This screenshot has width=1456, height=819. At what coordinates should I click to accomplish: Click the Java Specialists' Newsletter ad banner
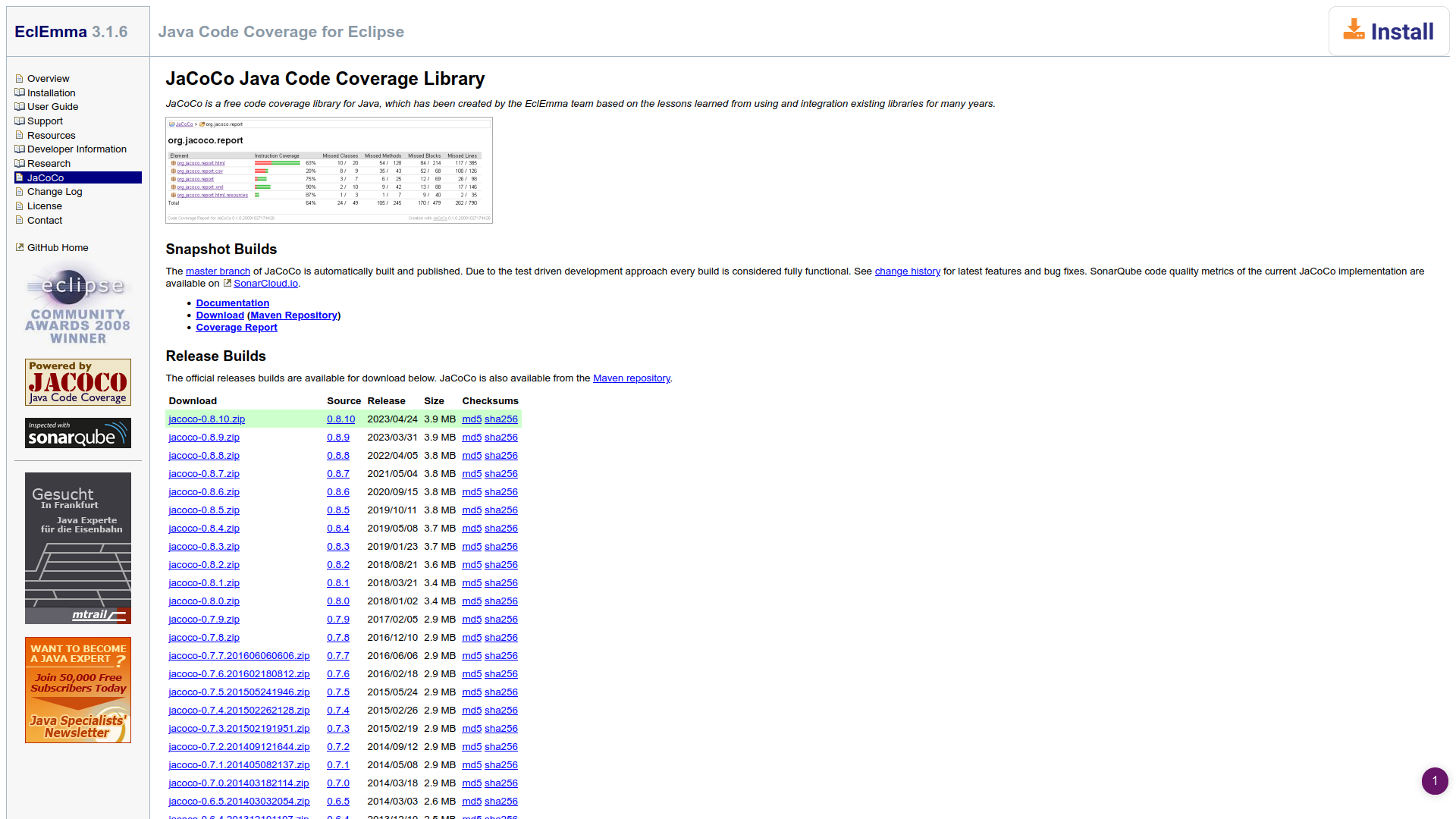pyautogui.click(x=77, y=690)
